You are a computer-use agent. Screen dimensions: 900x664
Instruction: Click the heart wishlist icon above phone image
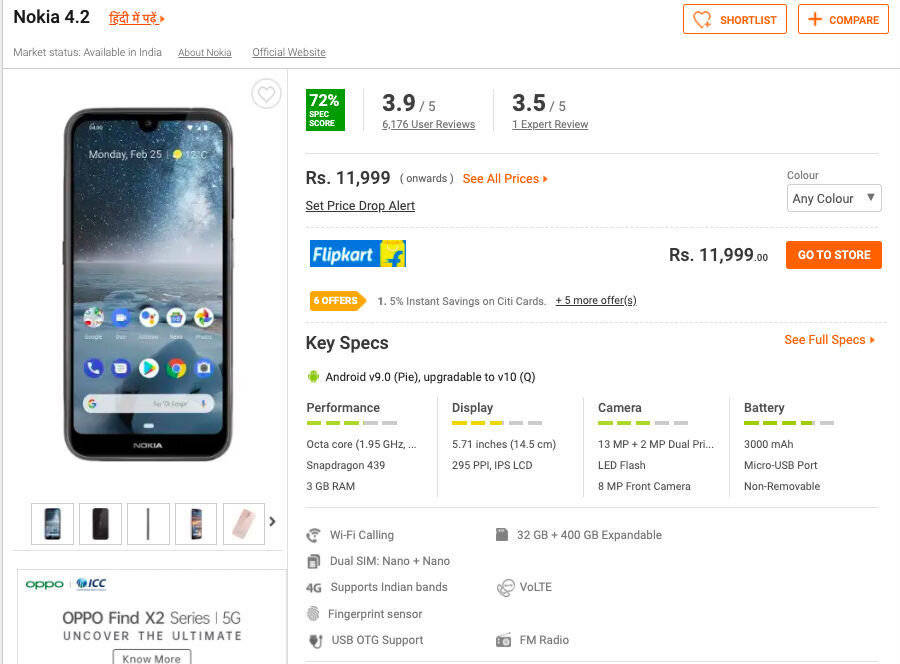(266, 94)
